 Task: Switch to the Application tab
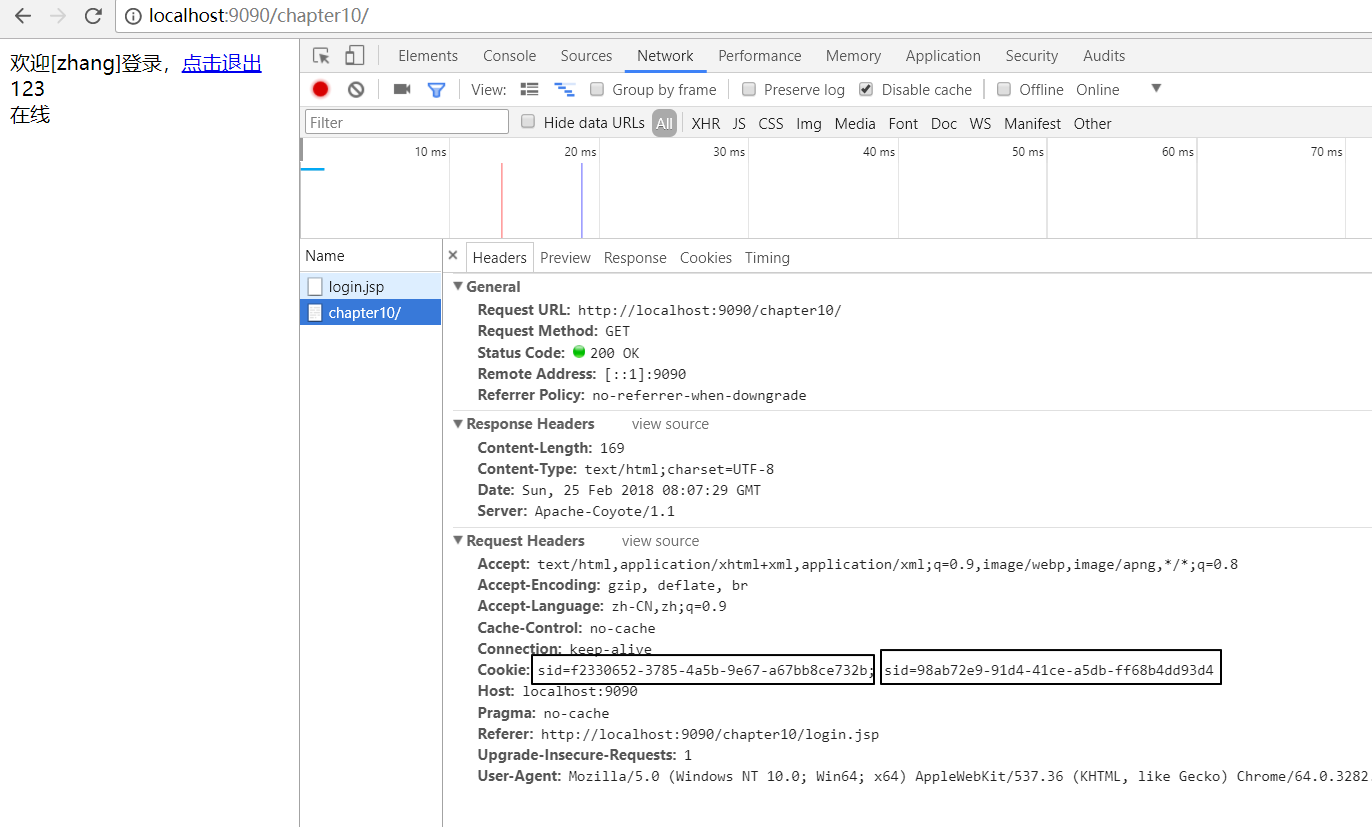coord(943,56)
